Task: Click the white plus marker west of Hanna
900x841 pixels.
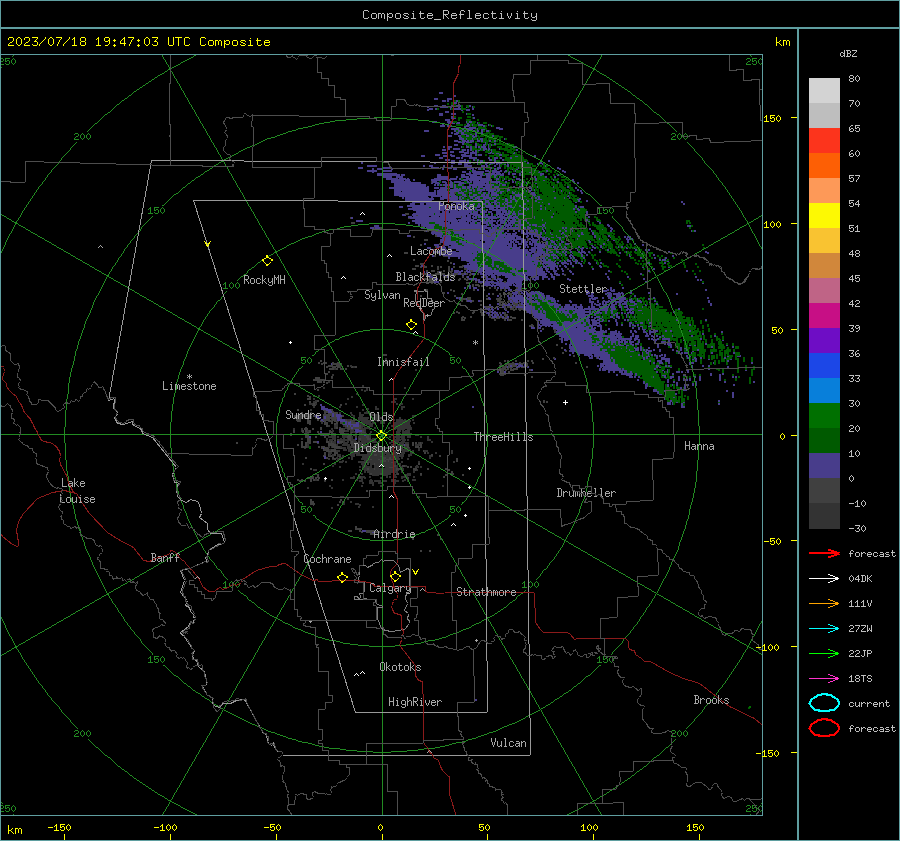Action: point(565,402)
